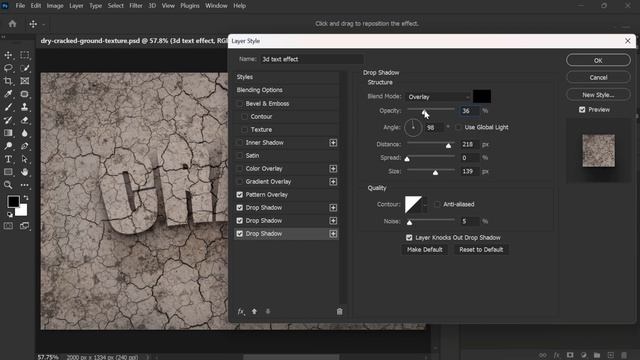Enable the Contour checkbox

coord(244,117)
